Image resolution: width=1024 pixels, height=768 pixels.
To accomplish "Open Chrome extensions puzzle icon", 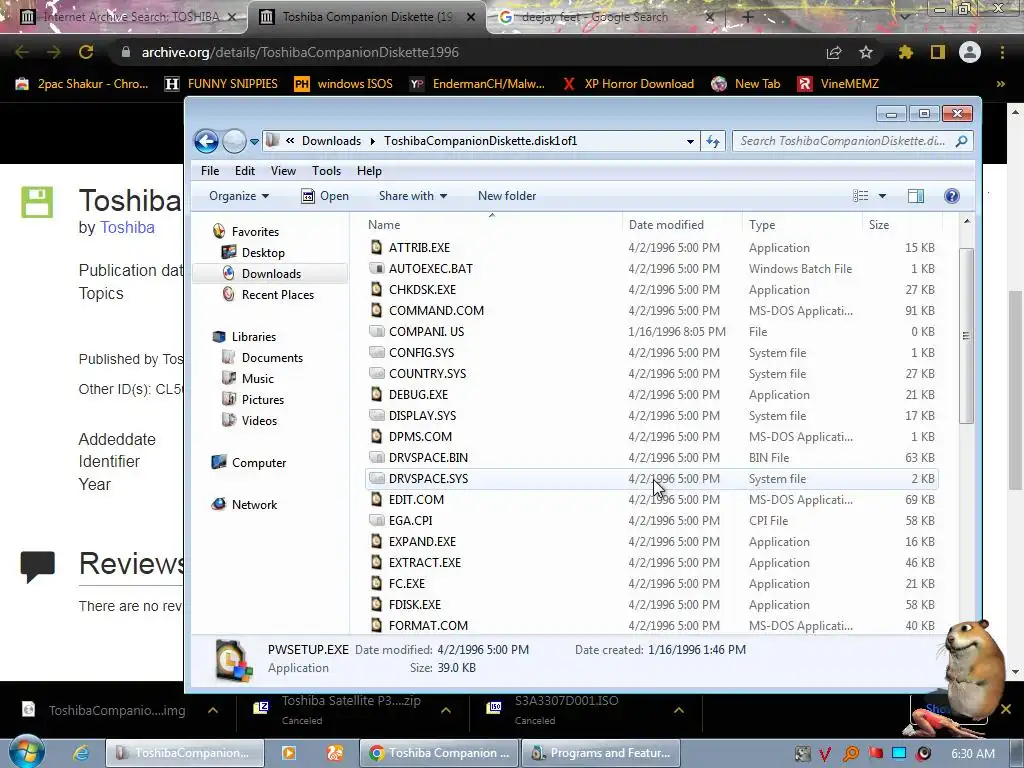I will [905, 52].
